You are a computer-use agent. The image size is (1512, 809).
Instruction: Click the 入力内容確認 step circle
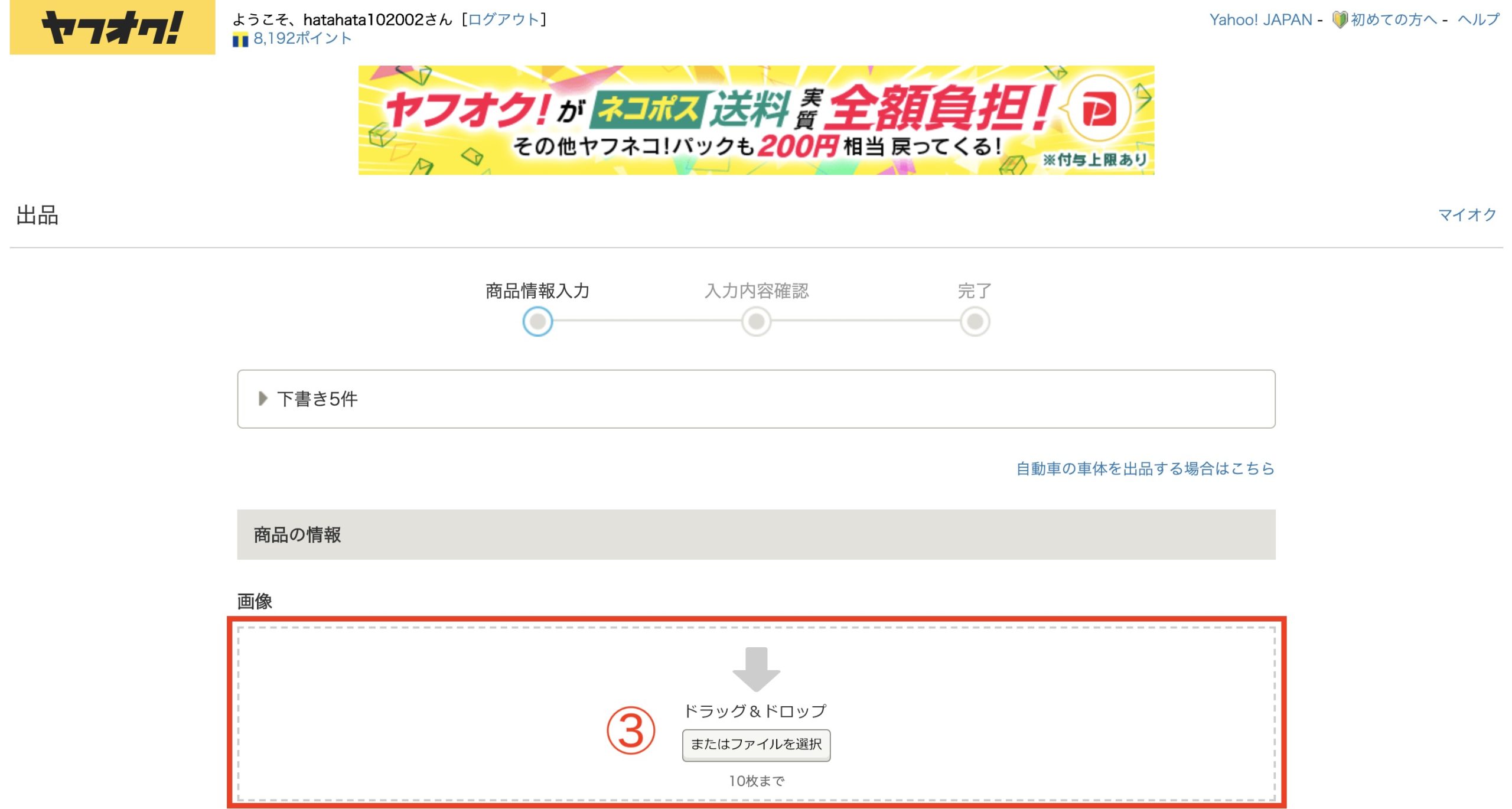point(756,322)
